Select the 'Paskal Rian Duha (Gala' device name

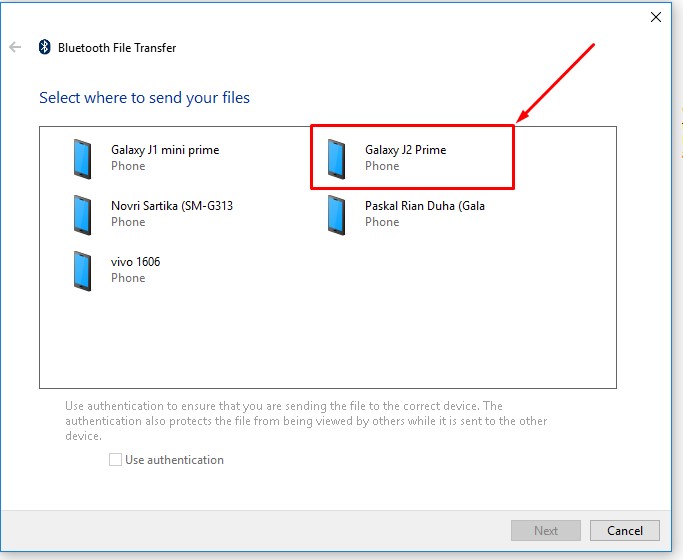tap(425, 206)
